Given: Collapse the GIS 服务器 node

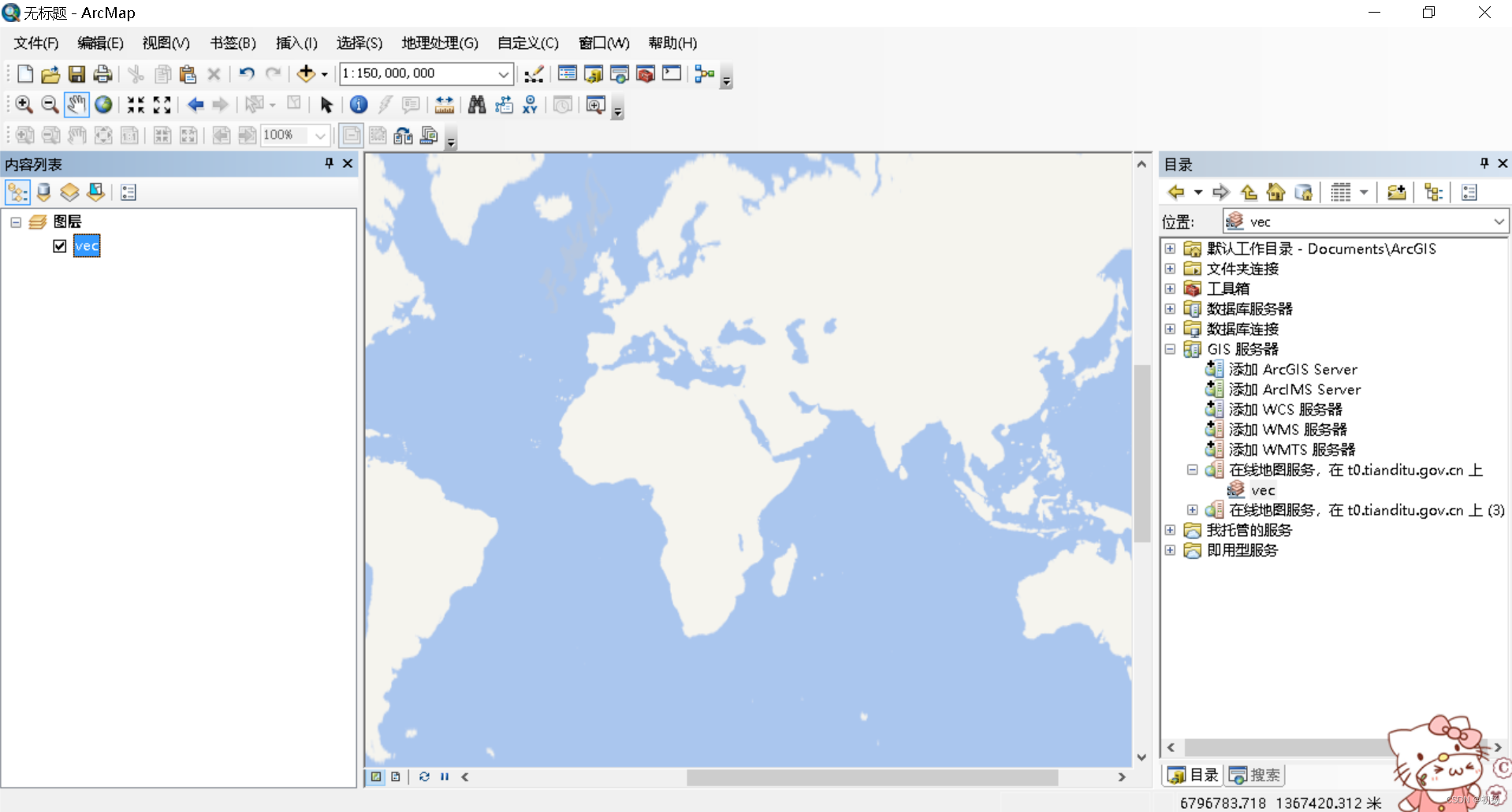Looking at the screenshot, I should (1170, 348).
